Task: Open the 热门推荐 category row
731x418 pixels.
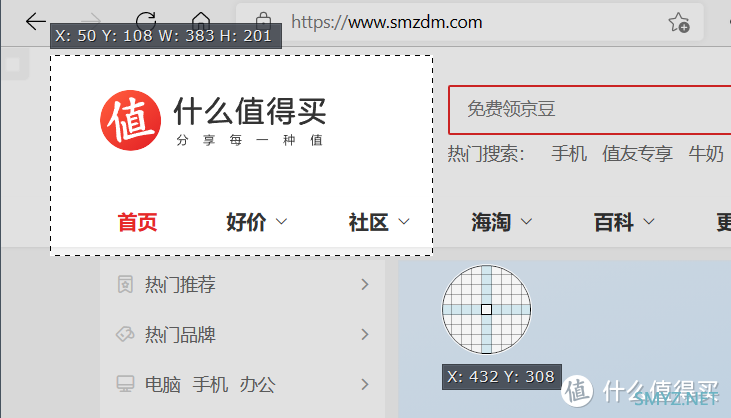Action: (x=242, y=284)
